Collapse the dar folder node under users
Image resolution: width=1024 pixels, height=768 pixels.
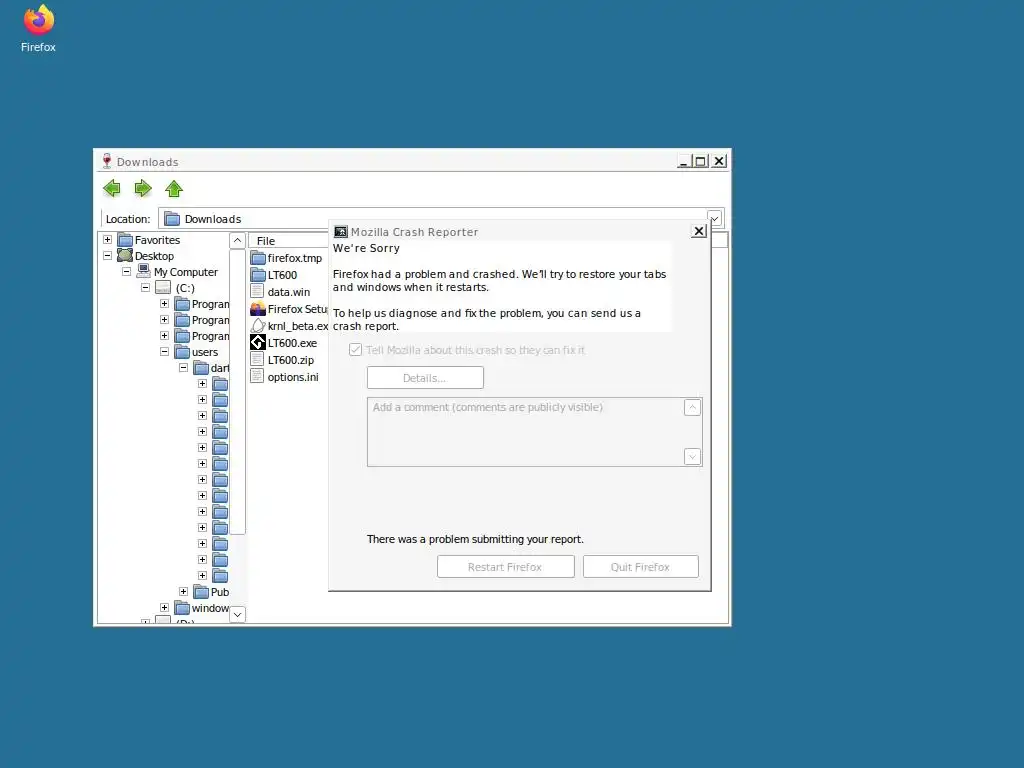pyautogui.click(x=184, y=368)
